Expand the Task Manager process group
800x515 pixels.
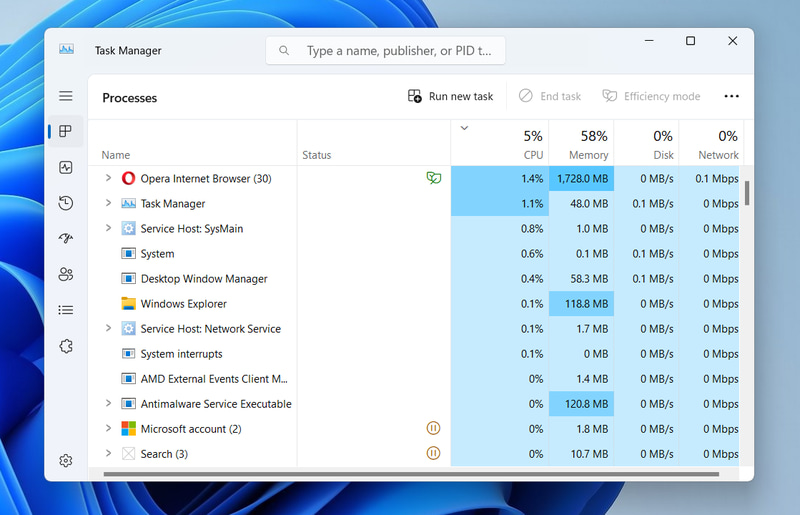(108, 203)
